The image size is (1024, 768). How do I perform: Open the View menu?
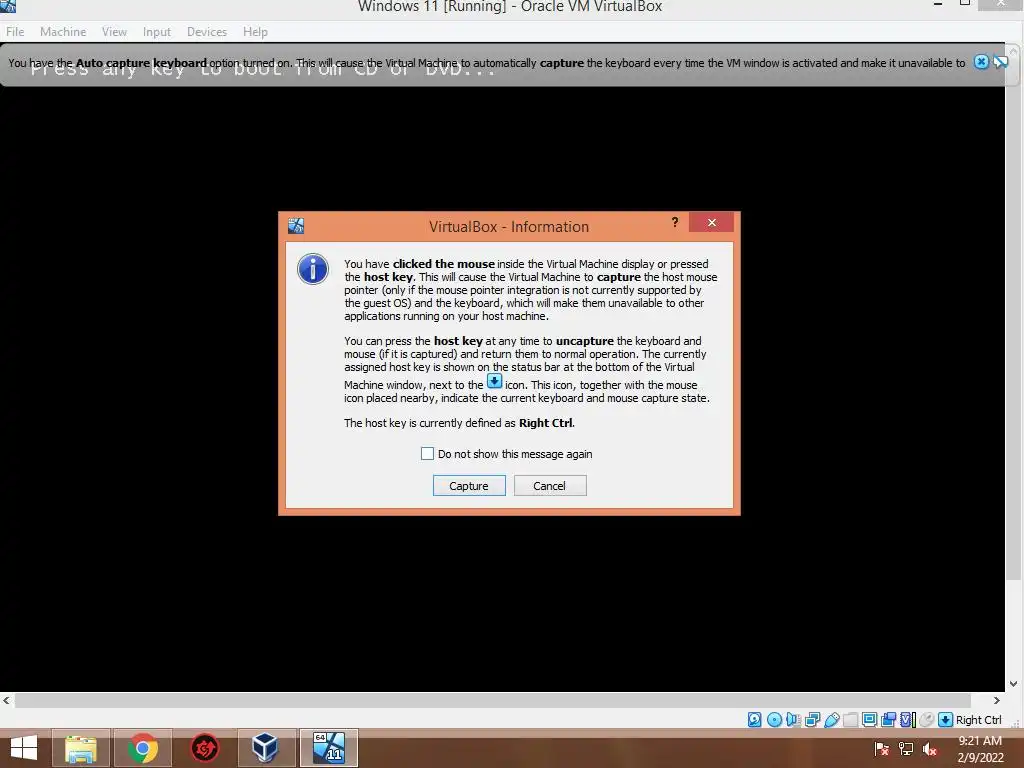(x=114, y=31)
